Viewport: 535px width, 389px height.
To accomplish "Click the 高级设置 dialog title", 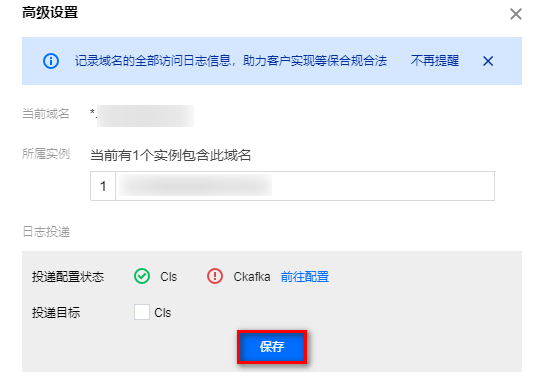I will pos(50,13).
